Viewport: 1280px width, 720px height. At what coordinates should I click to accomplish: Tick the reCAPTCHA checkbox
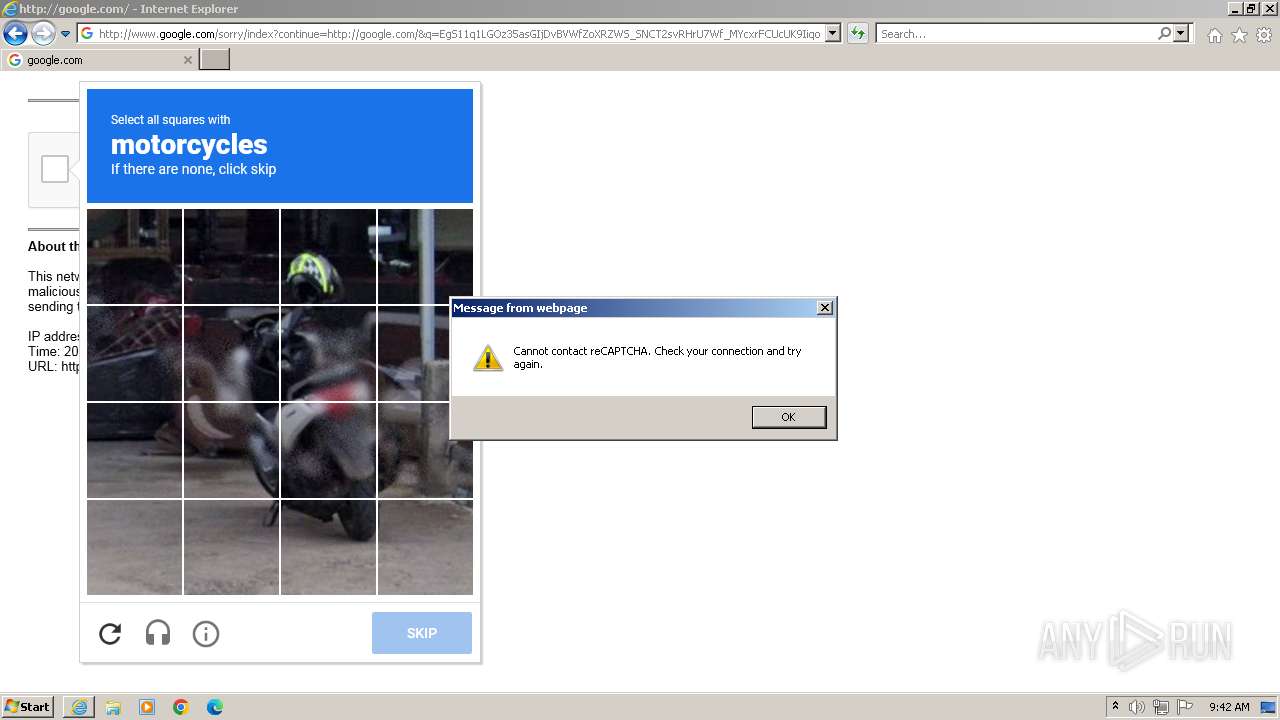[x=55, y=169]
